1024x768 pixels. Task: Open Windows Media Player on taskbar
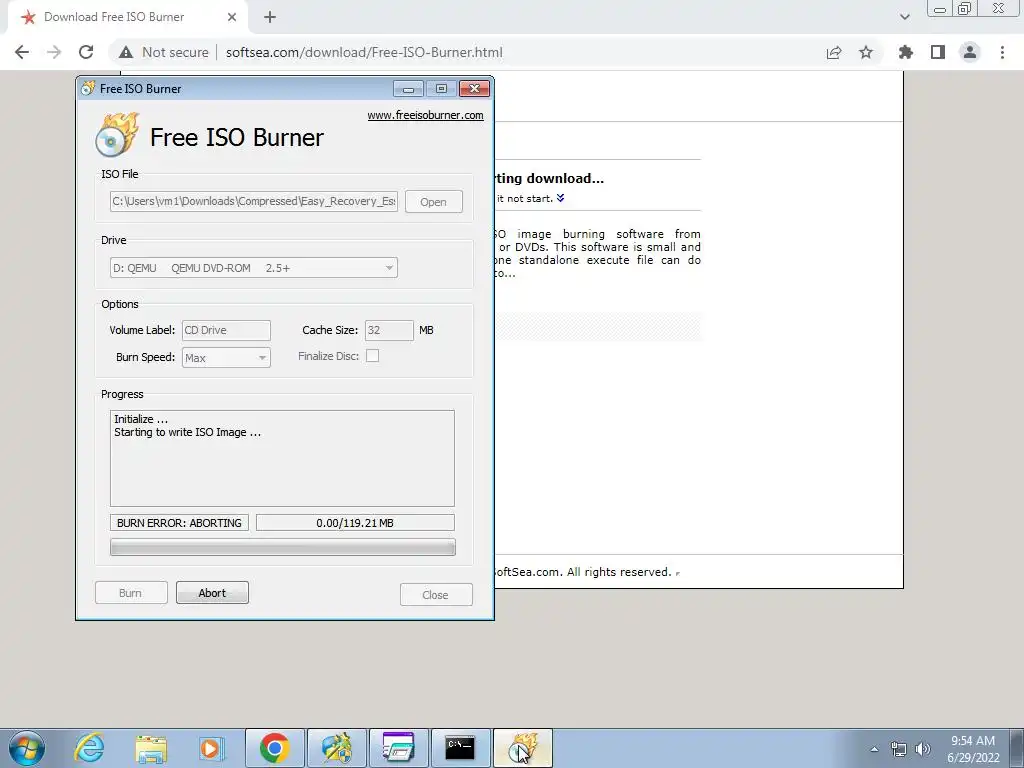click(x=212, y=748)
